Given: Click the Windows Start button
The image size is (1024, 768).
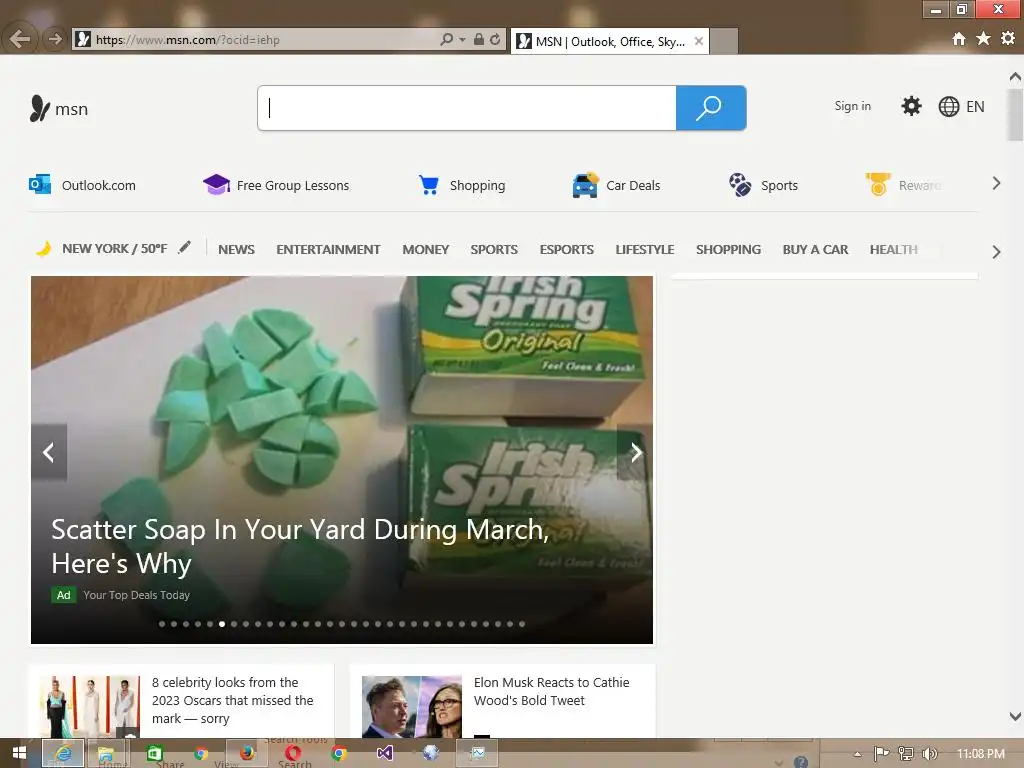Looking at the screenshot, I should point(19,754).
